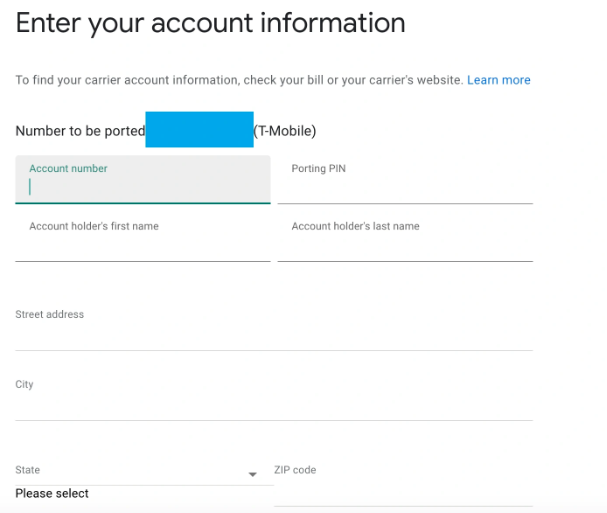Screen dimensions: 607x513
Task: Open the Learn more link
Action: [498, 80]
